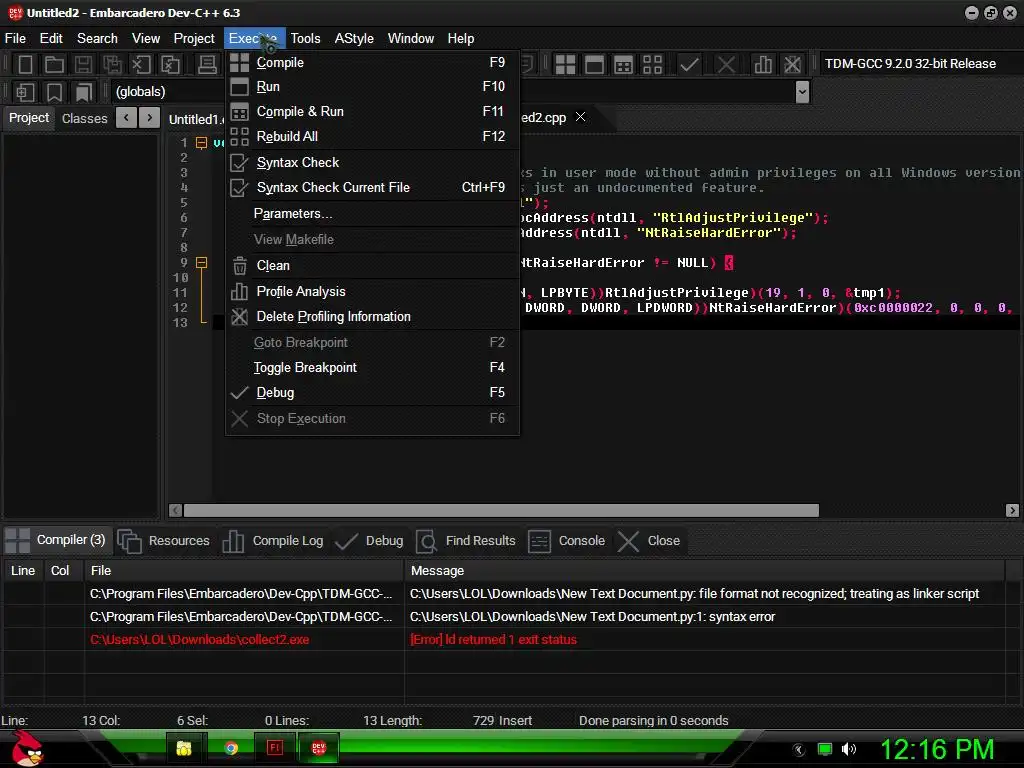1024x768 pixels.
Task: Click the editor horizontal scrollbar thumb
Action: tap(501, 510)
